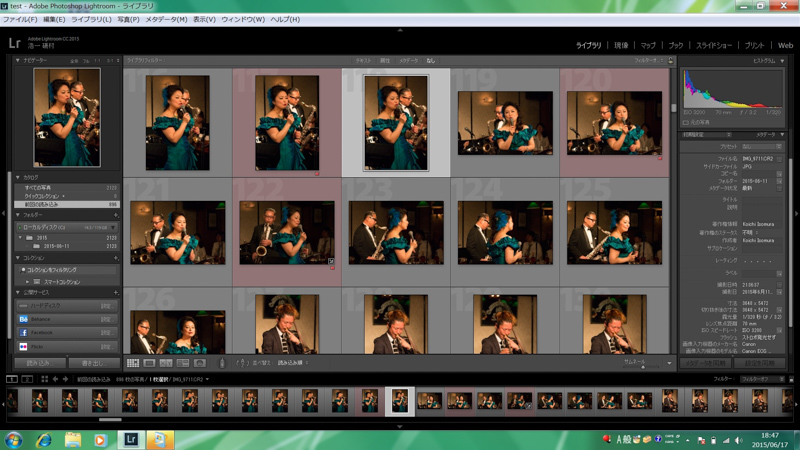Collapse the Metadata panel
The image size is (800, 450).
(782, 135)
